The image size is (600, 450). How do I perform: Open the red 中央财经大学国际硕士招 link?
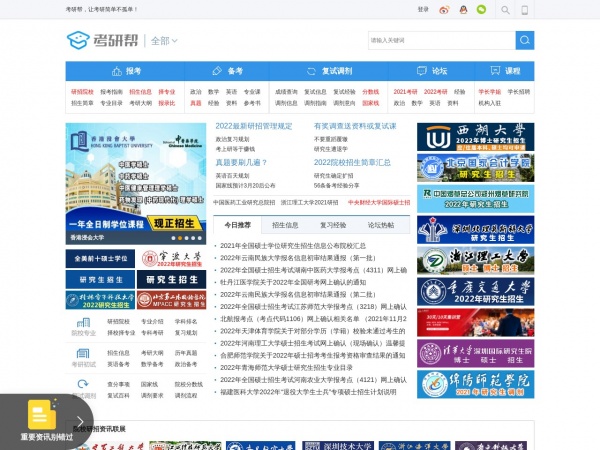coord(379,202)
